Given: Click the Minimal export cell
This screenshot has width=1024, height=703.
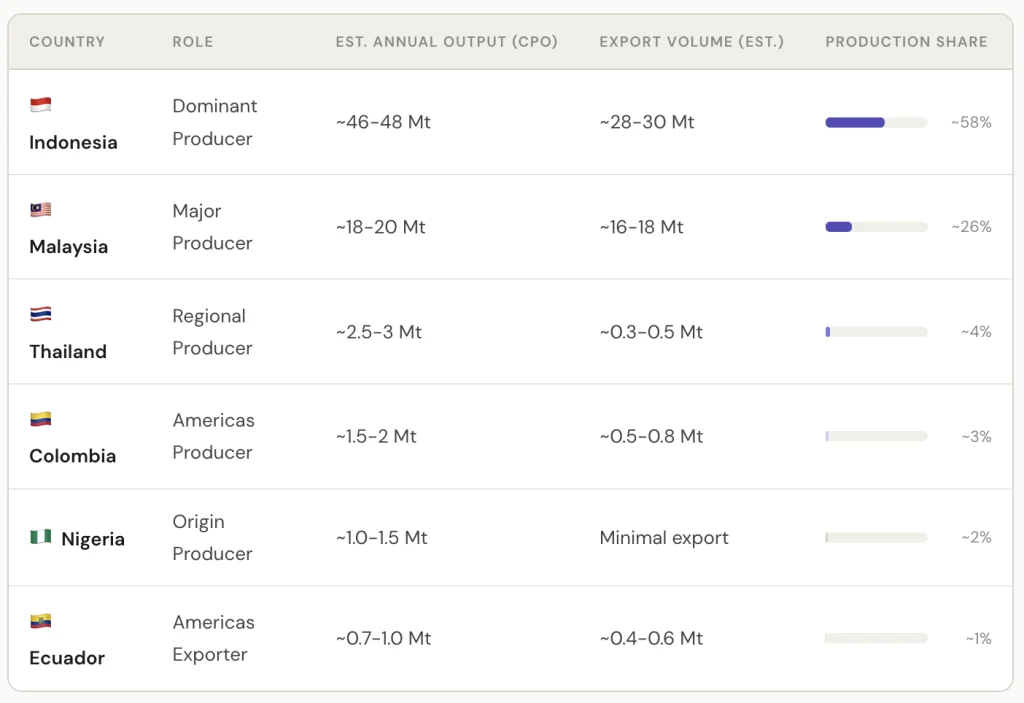Looking at the screenshot, I should click(x=664, y=538).
